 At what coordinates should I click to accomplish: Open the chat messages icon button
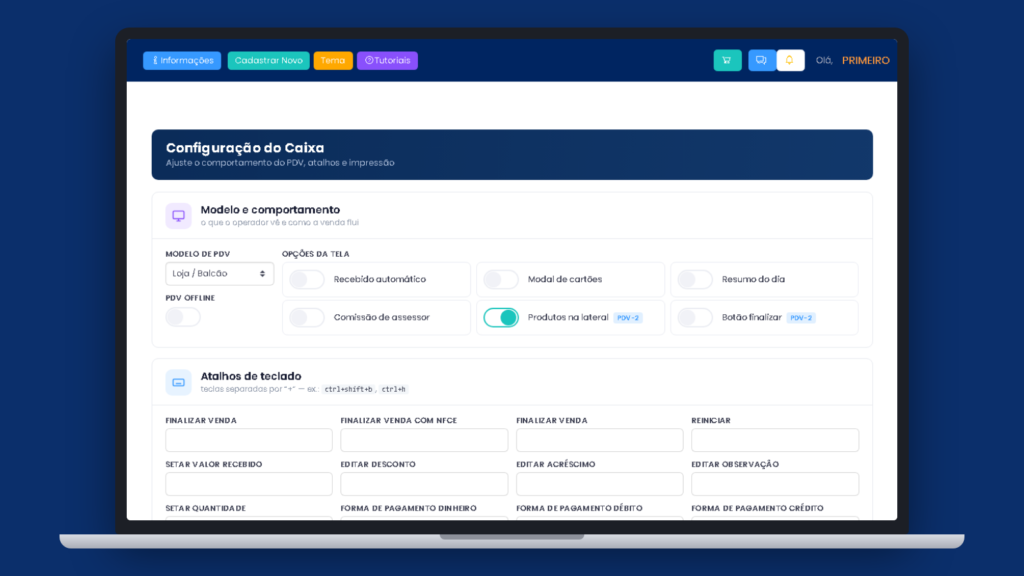pos(761,60)
